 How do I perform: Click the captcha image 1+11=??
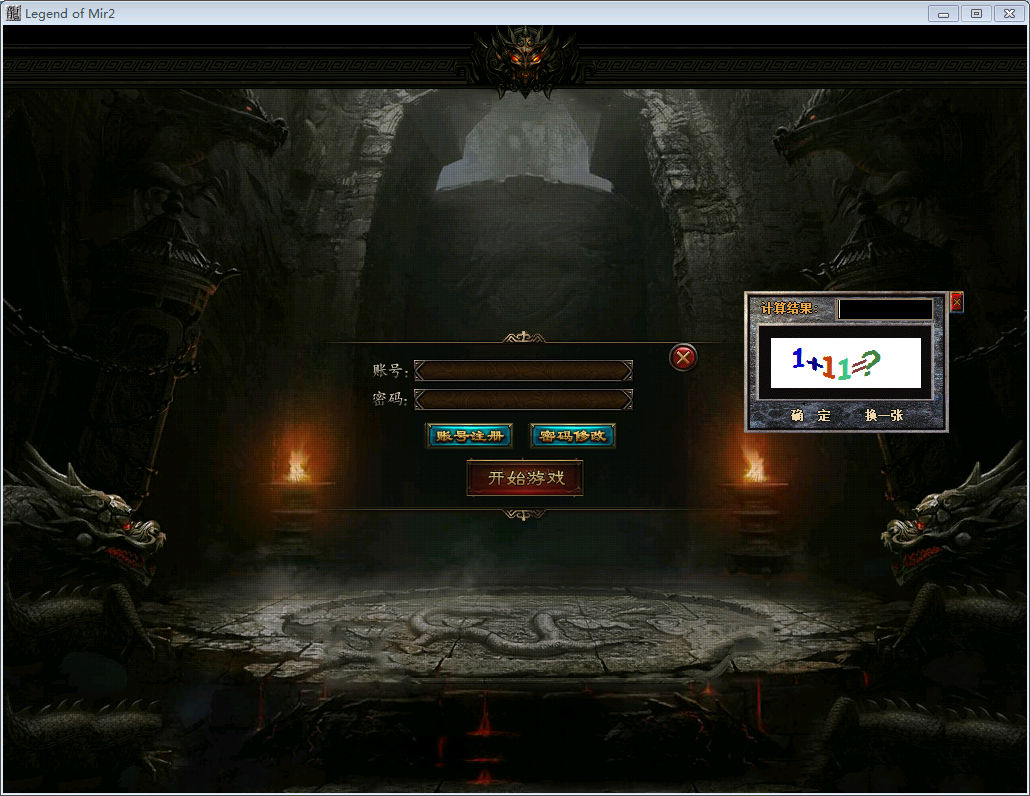pos(845,363)
